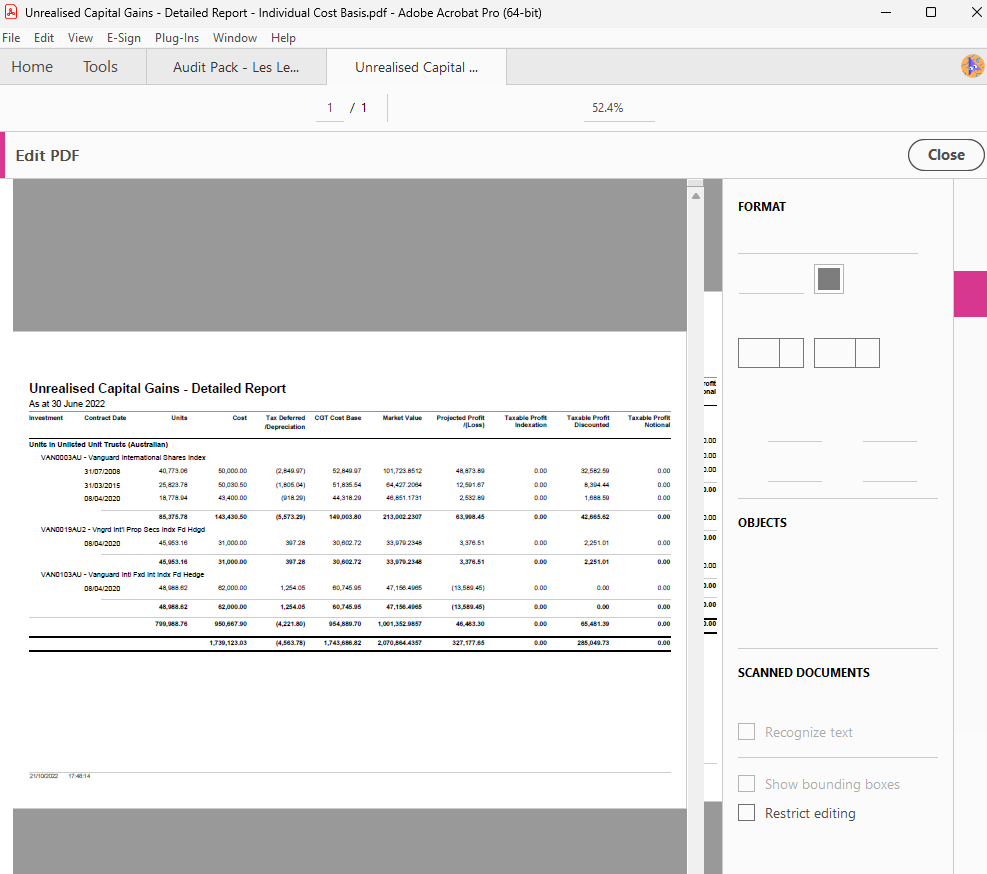Click the Recognize text checkbox
The width and height of the screenshot is (987, 874).
[746, 732]
